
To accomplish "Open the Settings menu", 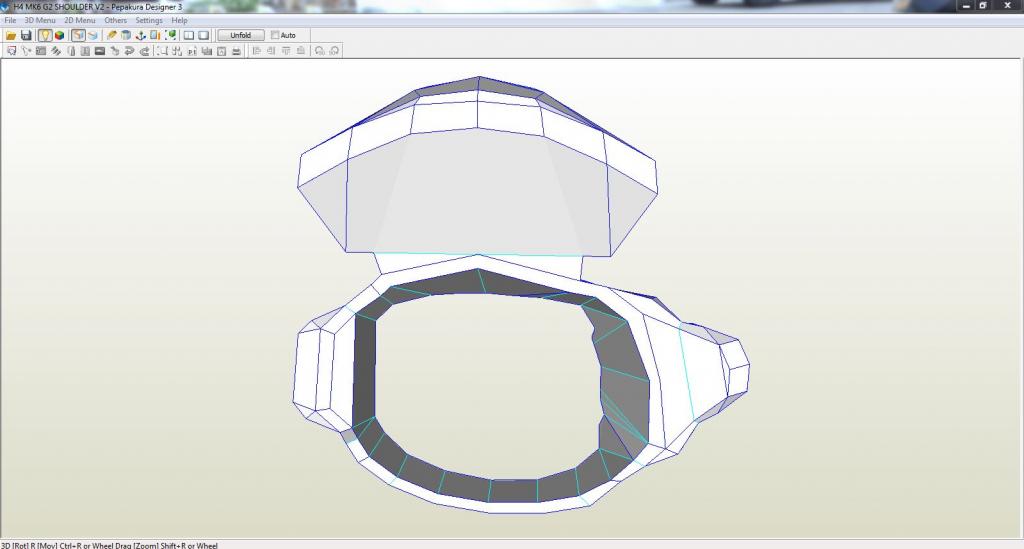I will point(149,20).
